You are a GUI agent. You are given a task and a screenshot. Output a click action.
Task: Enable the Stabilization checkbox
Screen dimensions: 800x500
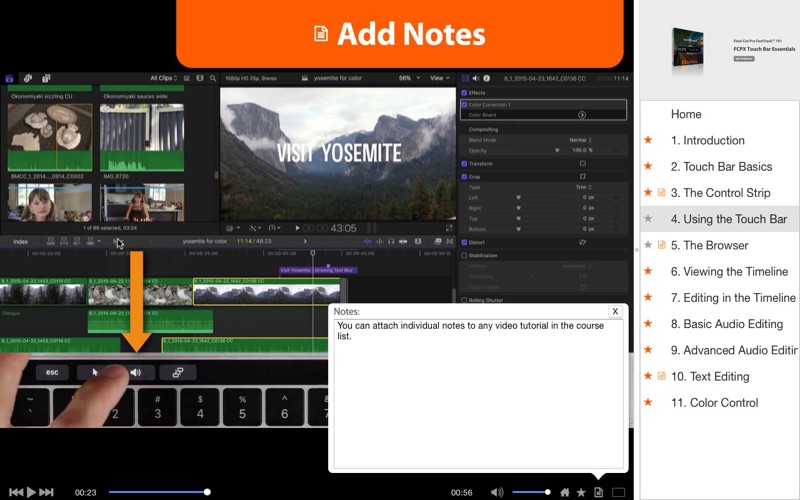pos(464,255)
